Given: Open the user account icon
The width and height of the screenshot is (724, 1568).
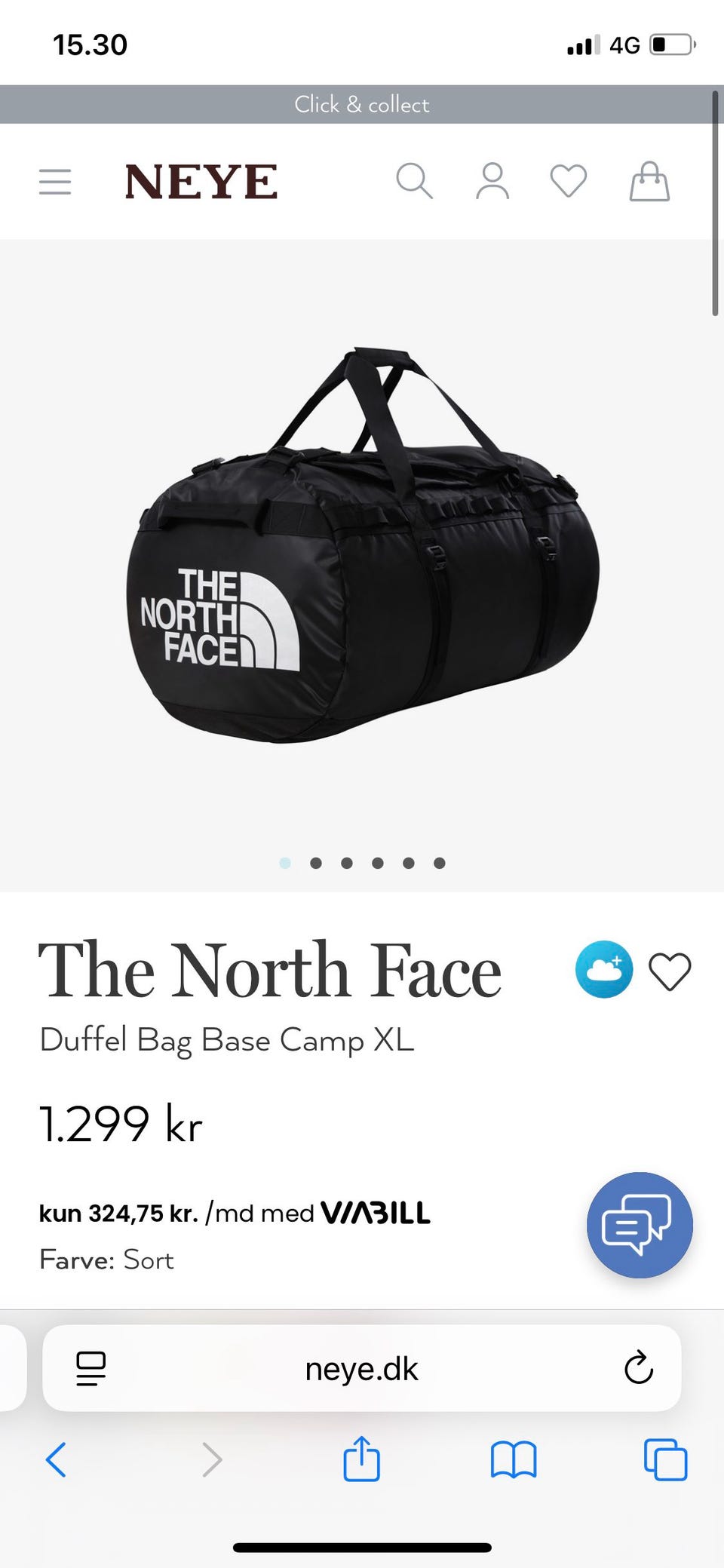Looking at the screenshot, I should (x=492, y=181).
